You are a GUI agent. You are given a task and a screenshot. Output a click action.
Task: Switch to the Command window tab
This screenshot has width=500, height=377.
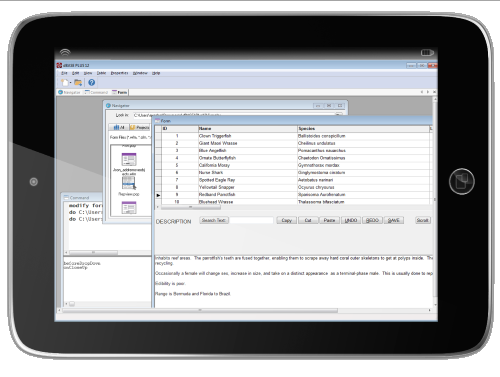pos(96,92)
